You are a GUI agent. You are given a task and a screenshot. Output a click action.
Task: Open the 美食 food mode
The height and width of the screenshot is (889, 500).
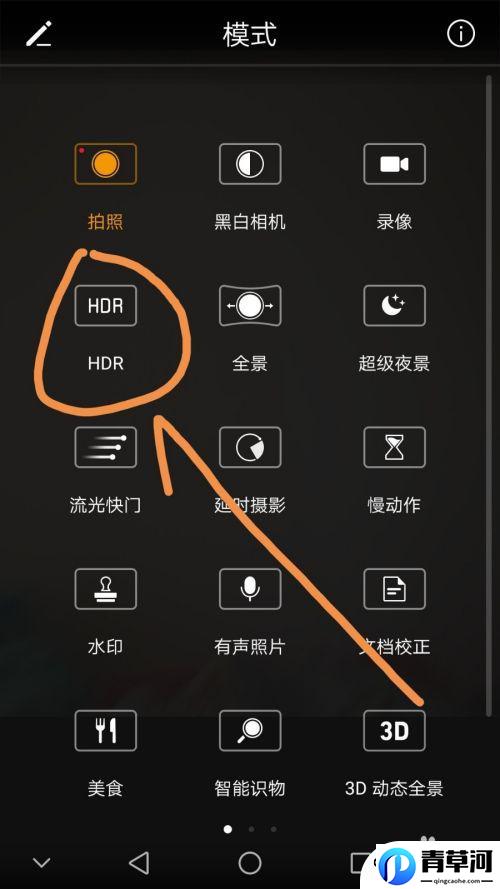click(105, 731)
